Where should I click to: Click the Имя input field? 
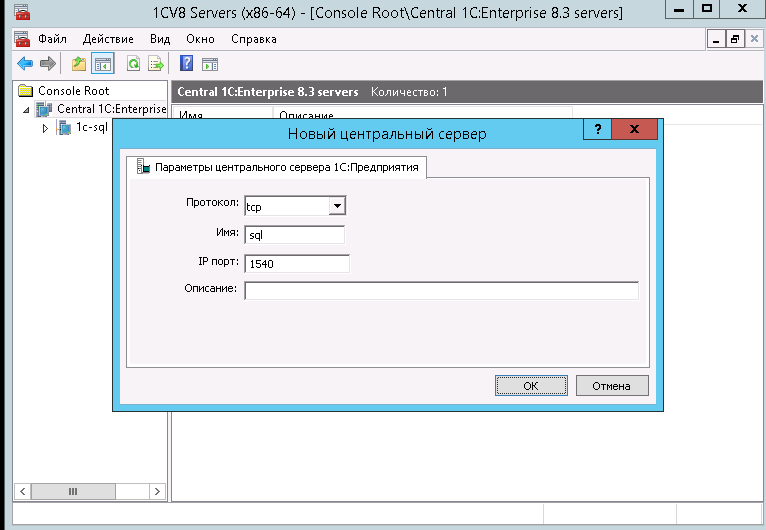294,235
